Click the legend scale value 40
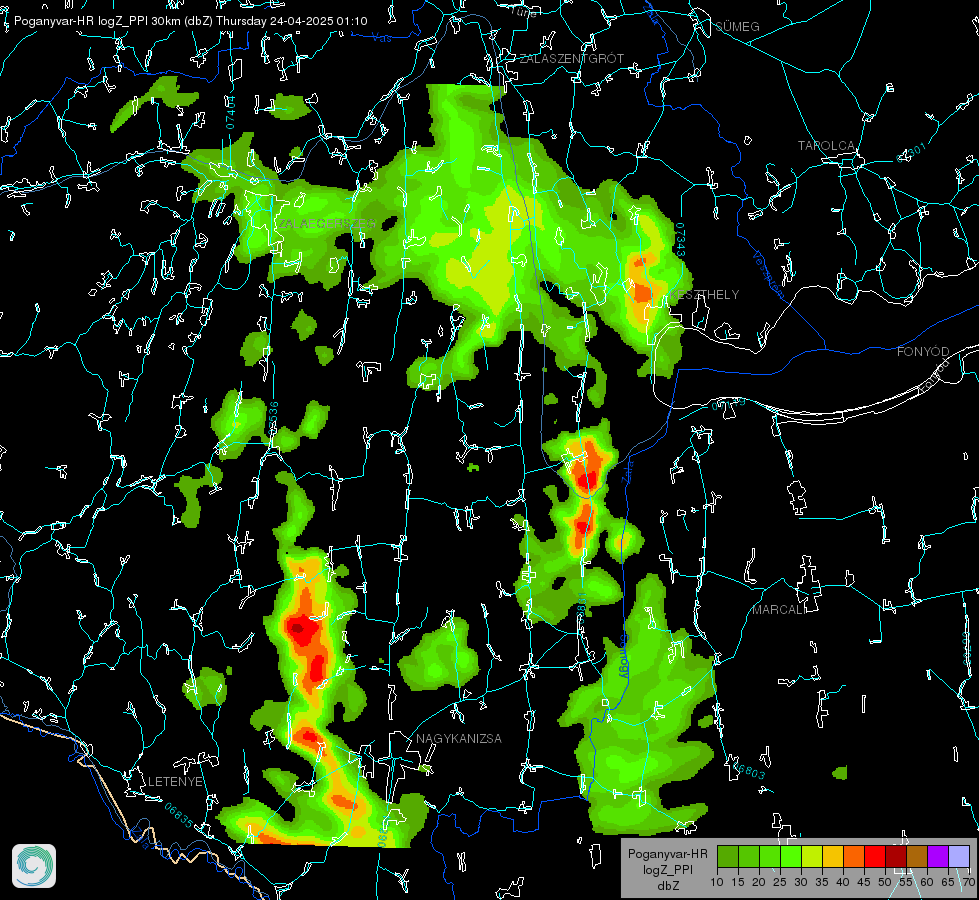Screen dimensions: 979x900 point(842,882)
